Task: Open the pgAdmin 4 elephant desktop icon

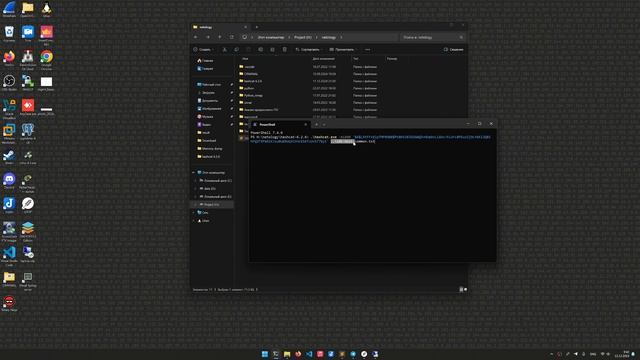Action: [28, 133]
